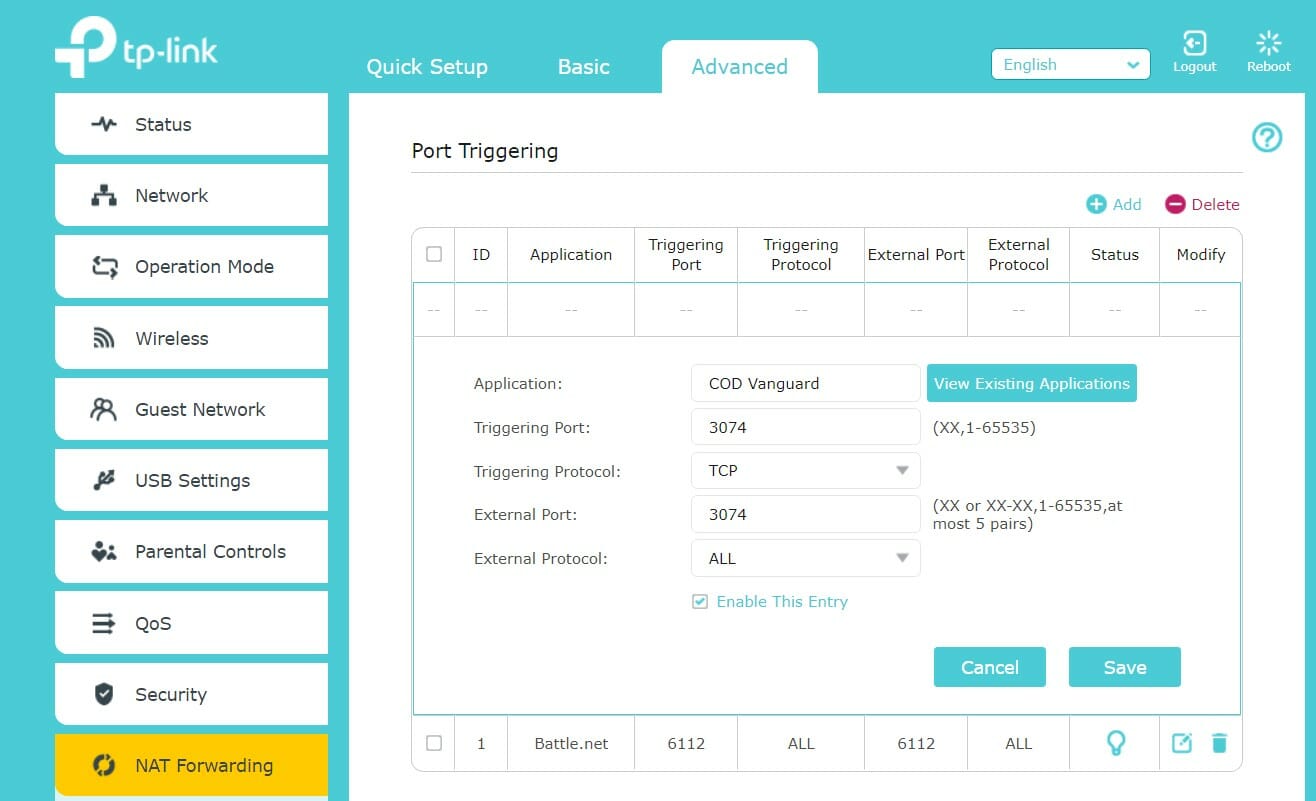Click the Triggering Port input field
1316x801 pixels.
(805, 427)
